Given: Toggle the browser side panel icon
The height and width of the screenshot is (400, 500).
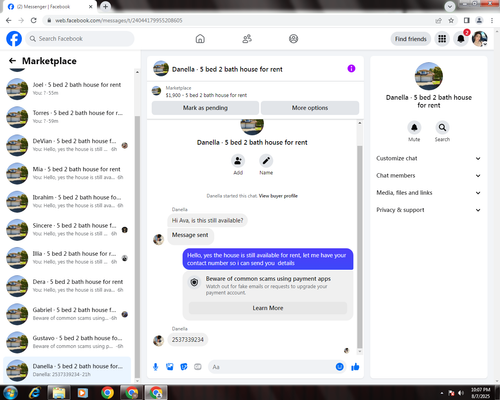Looking at the screenshot, I should click(467, 20).
